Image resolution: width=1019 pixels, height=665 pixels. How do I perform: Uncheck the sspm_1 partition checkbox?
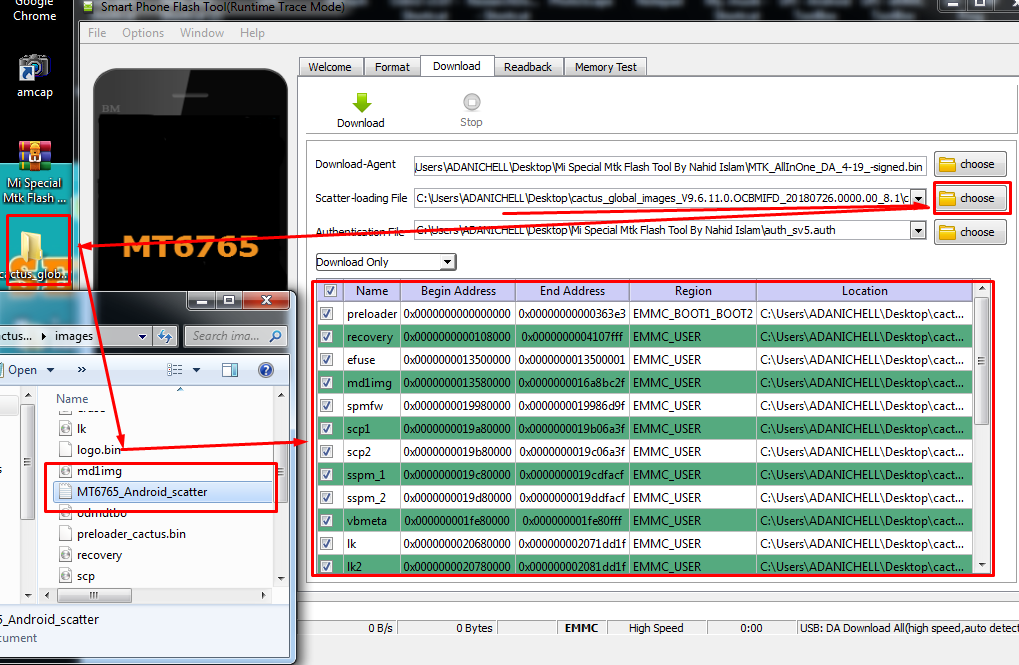pos(326,475)
